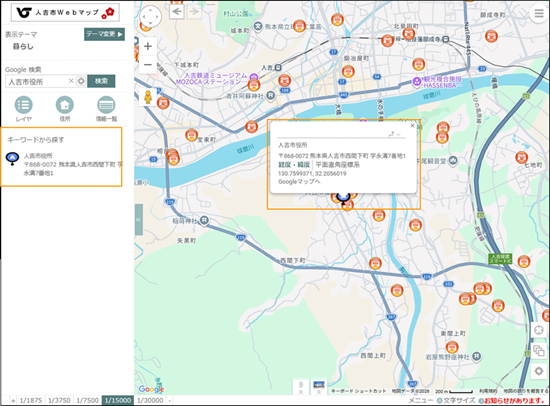Click 地図の誤りを報告する link
Image resolution: width=550 pixels, height=406 pixels.
point(526,391)
